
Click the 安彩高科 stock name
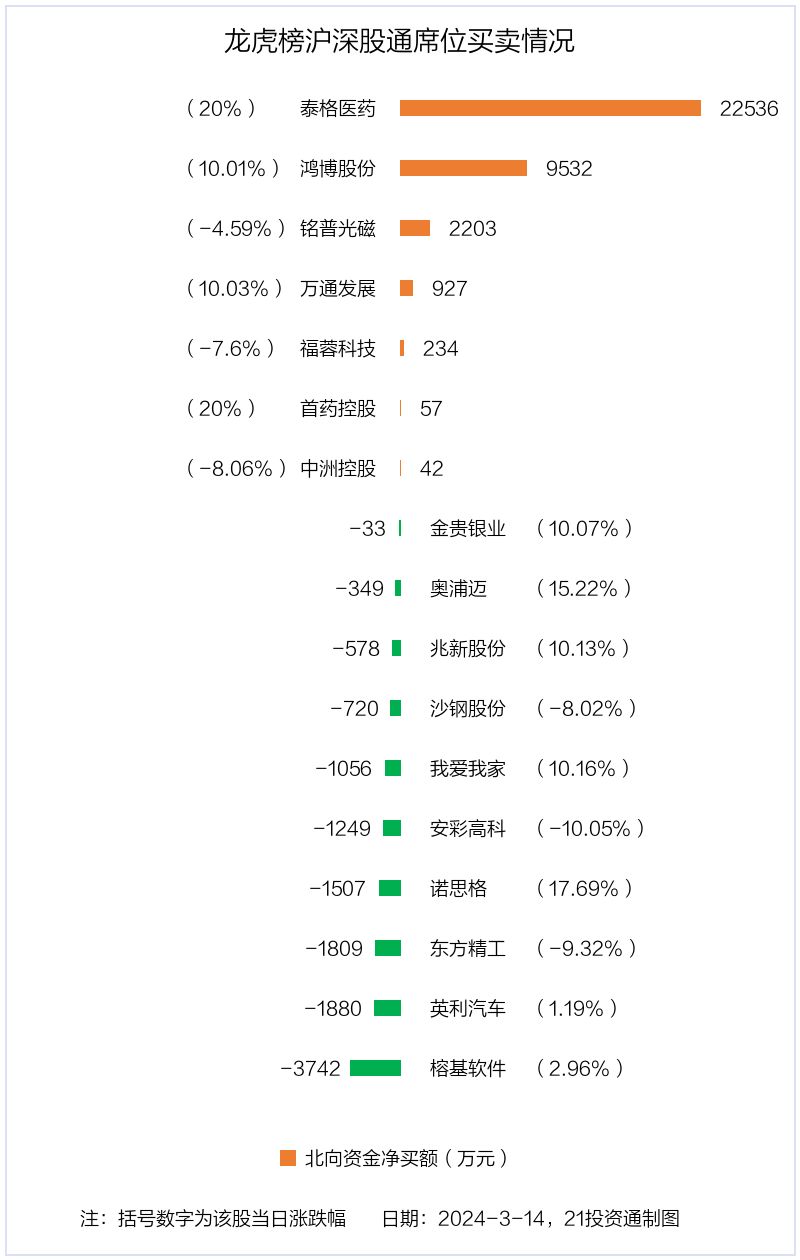(468, 829)
